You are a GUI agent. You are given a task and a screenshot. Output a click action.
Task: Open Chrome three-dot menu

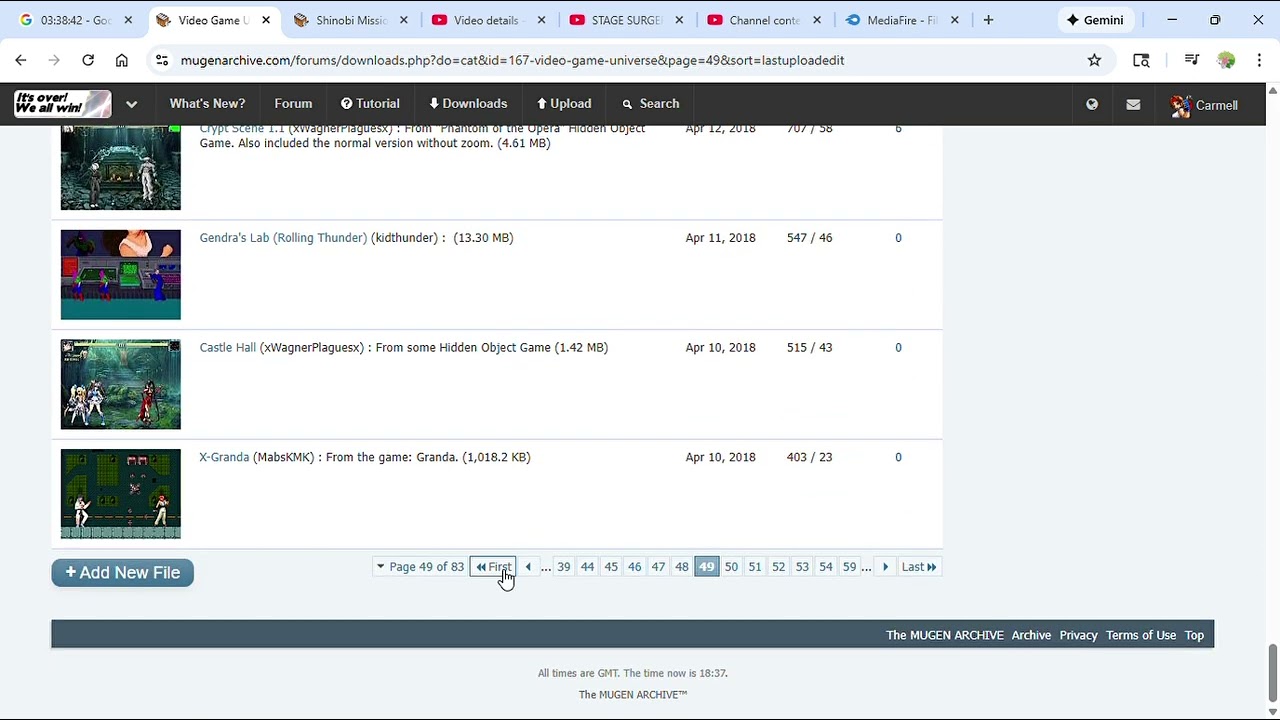coord(1259,60)
